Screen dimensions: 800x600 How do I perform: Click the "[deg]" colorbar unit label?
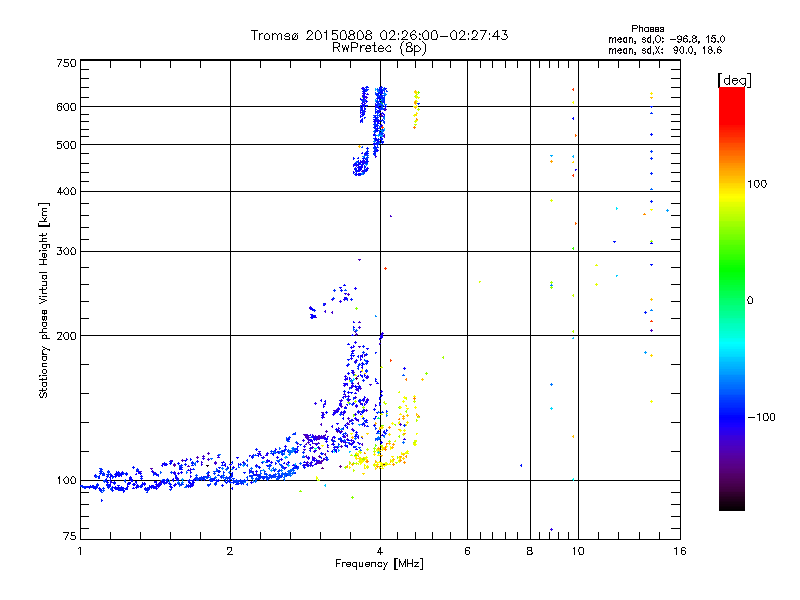pos(734,80)
